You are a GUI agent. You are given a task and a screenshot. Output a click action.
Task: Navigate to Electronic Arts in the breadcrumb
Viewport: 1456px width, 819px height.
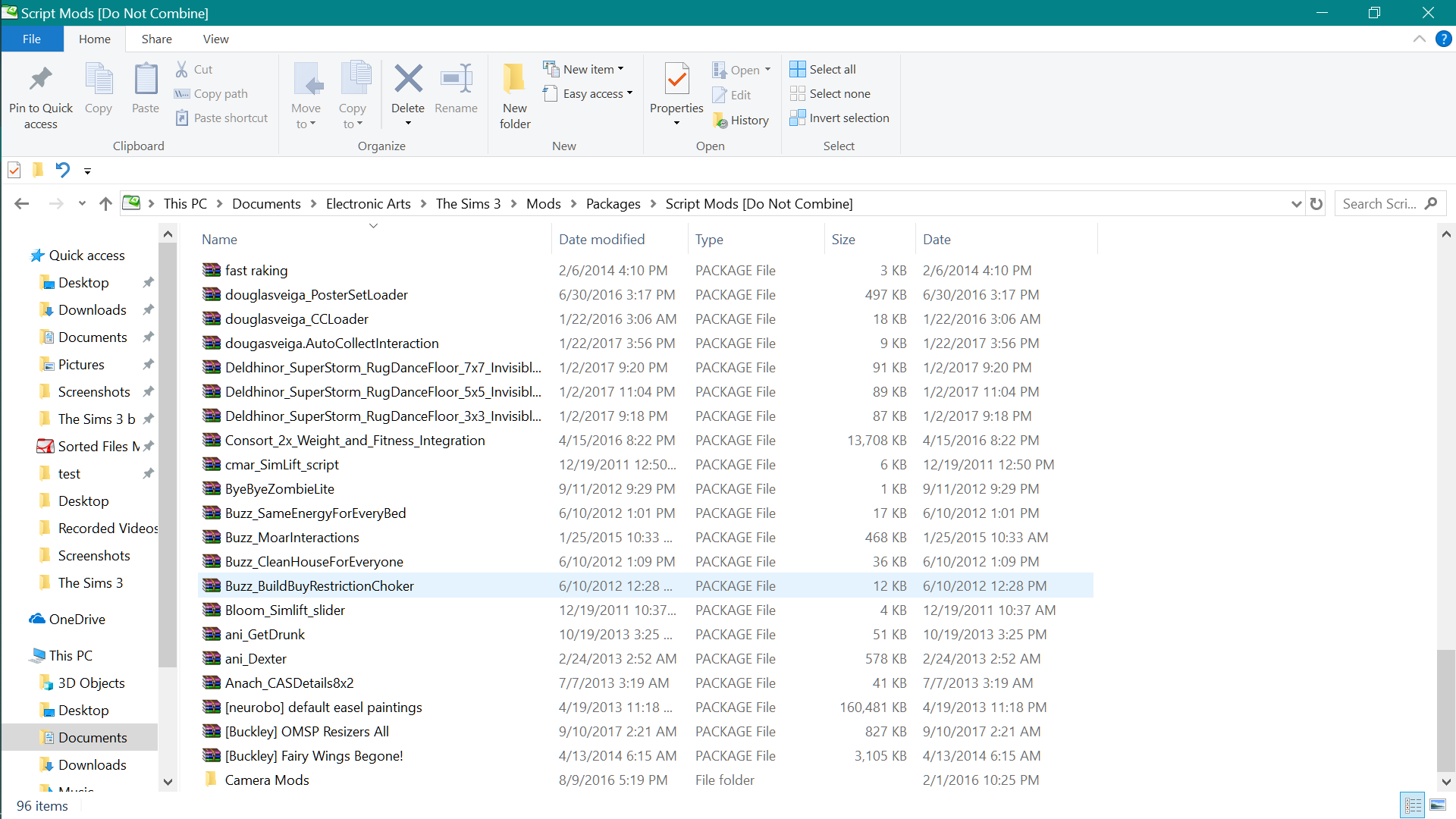tap(369, 203)
